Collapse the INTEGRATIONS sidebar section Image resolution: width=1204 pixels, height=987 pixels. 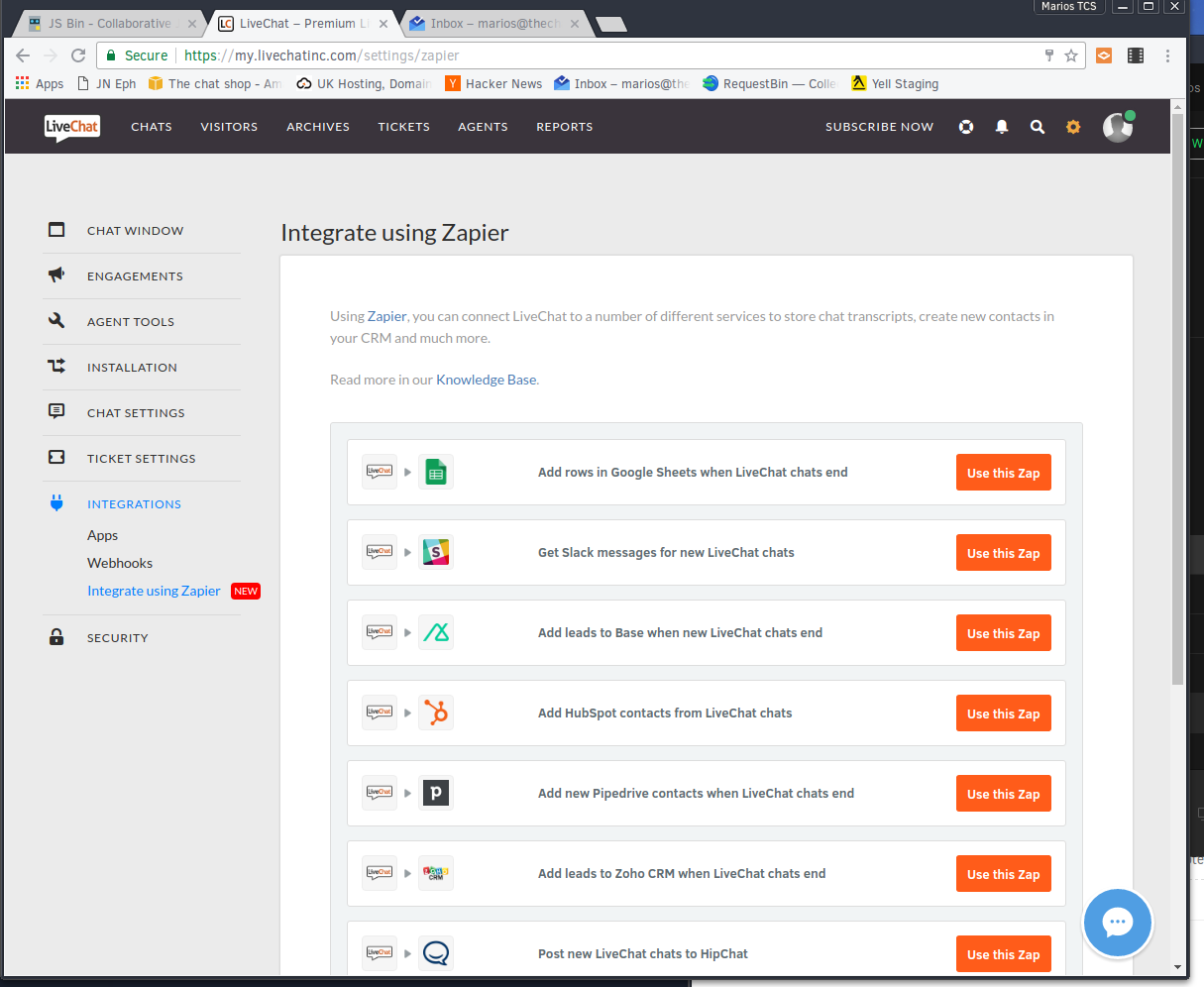pos(134,504)
